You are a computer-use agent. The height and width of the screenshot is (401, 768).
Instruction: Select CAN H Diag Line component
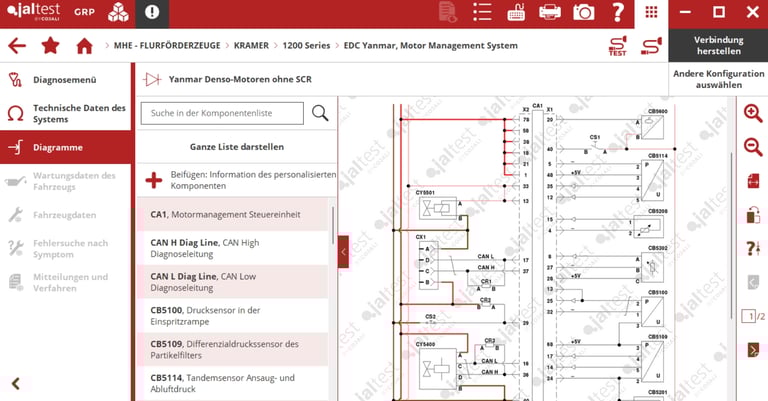(232, 248)
